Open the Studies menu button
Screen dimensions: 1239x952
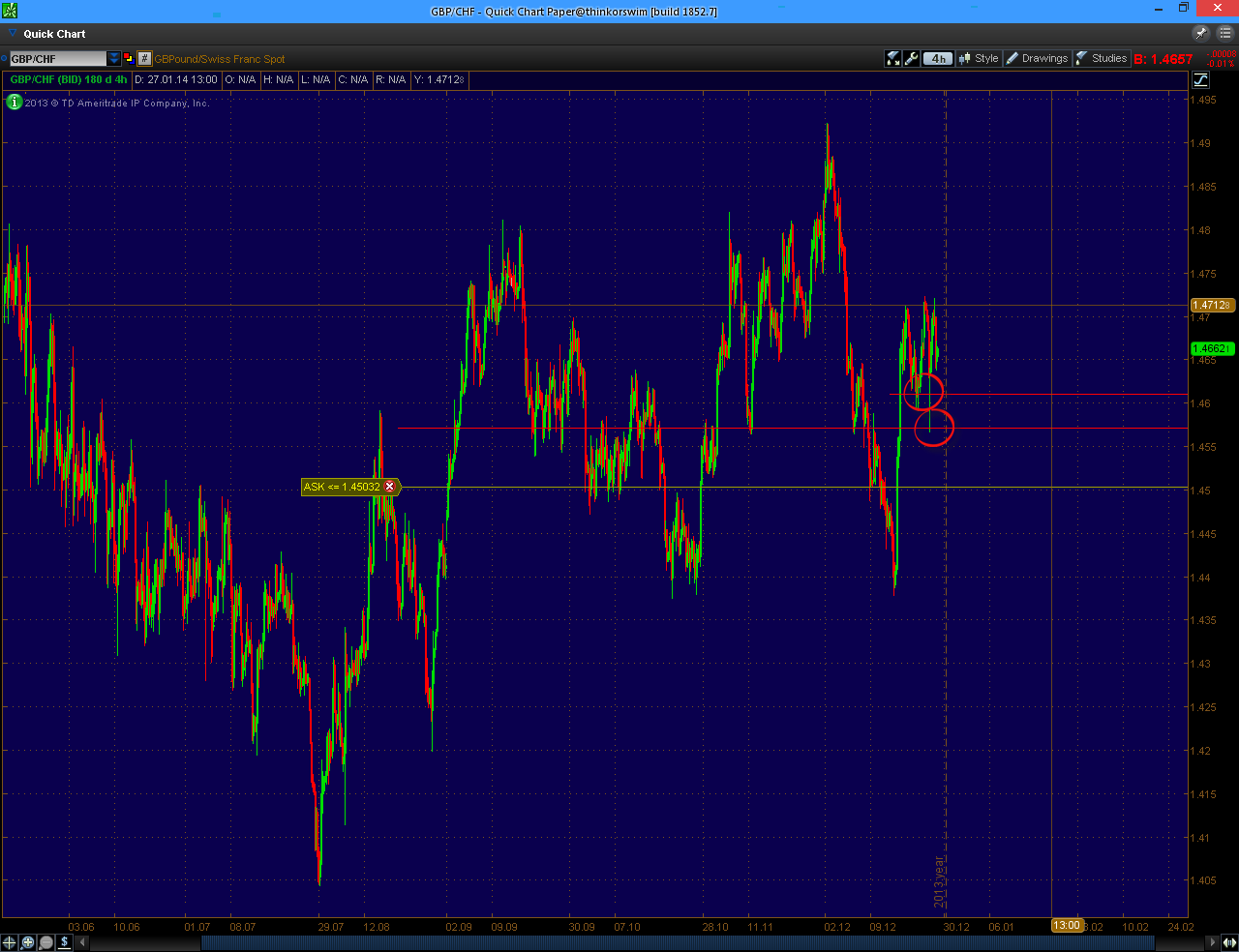(x=1102, y=58)
